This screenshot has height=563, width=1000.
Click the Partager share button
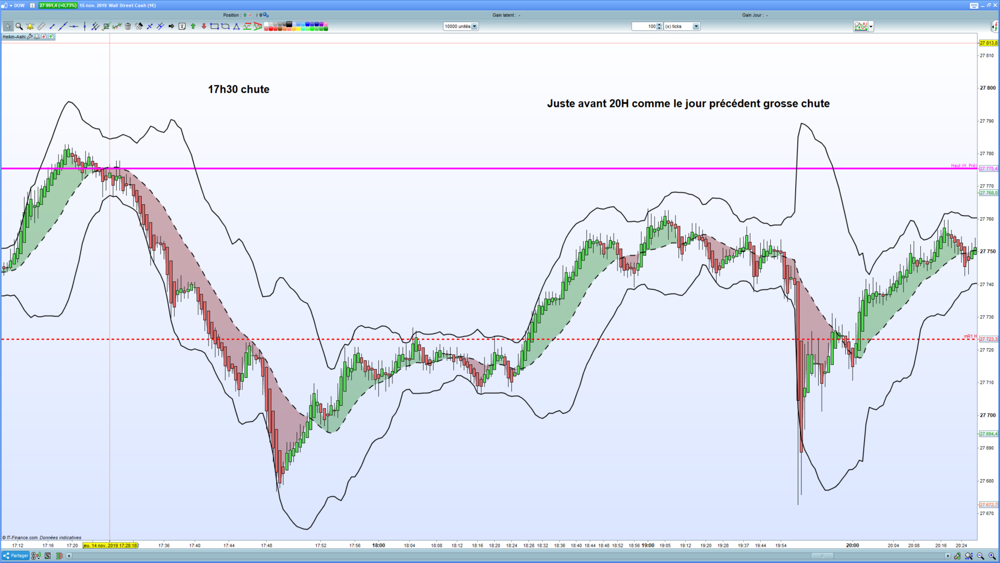pos(15,556)
